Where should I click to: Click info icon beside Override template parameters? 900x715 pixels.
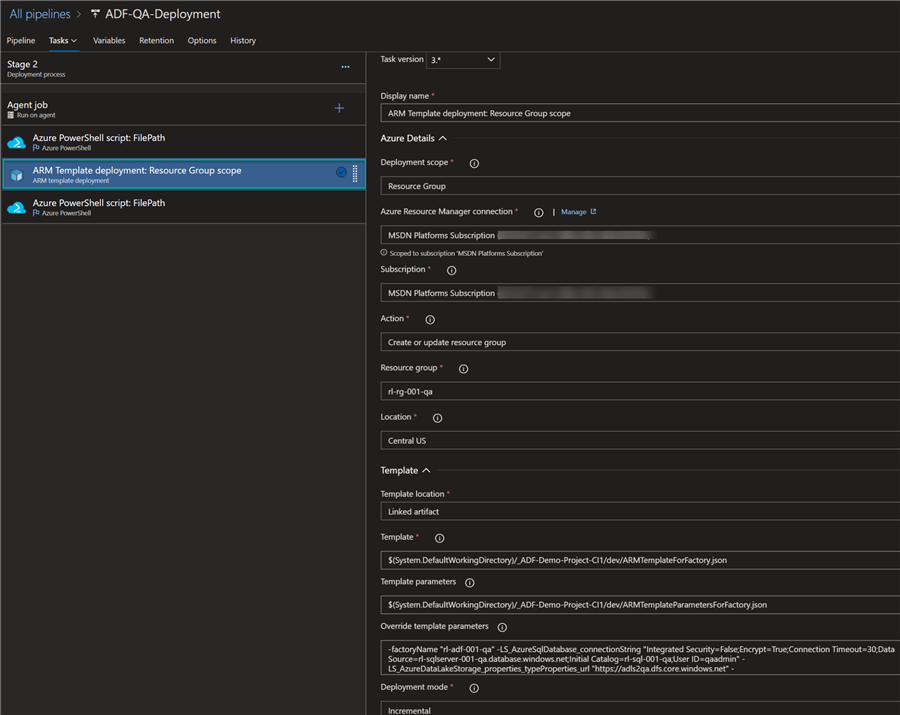502,627
